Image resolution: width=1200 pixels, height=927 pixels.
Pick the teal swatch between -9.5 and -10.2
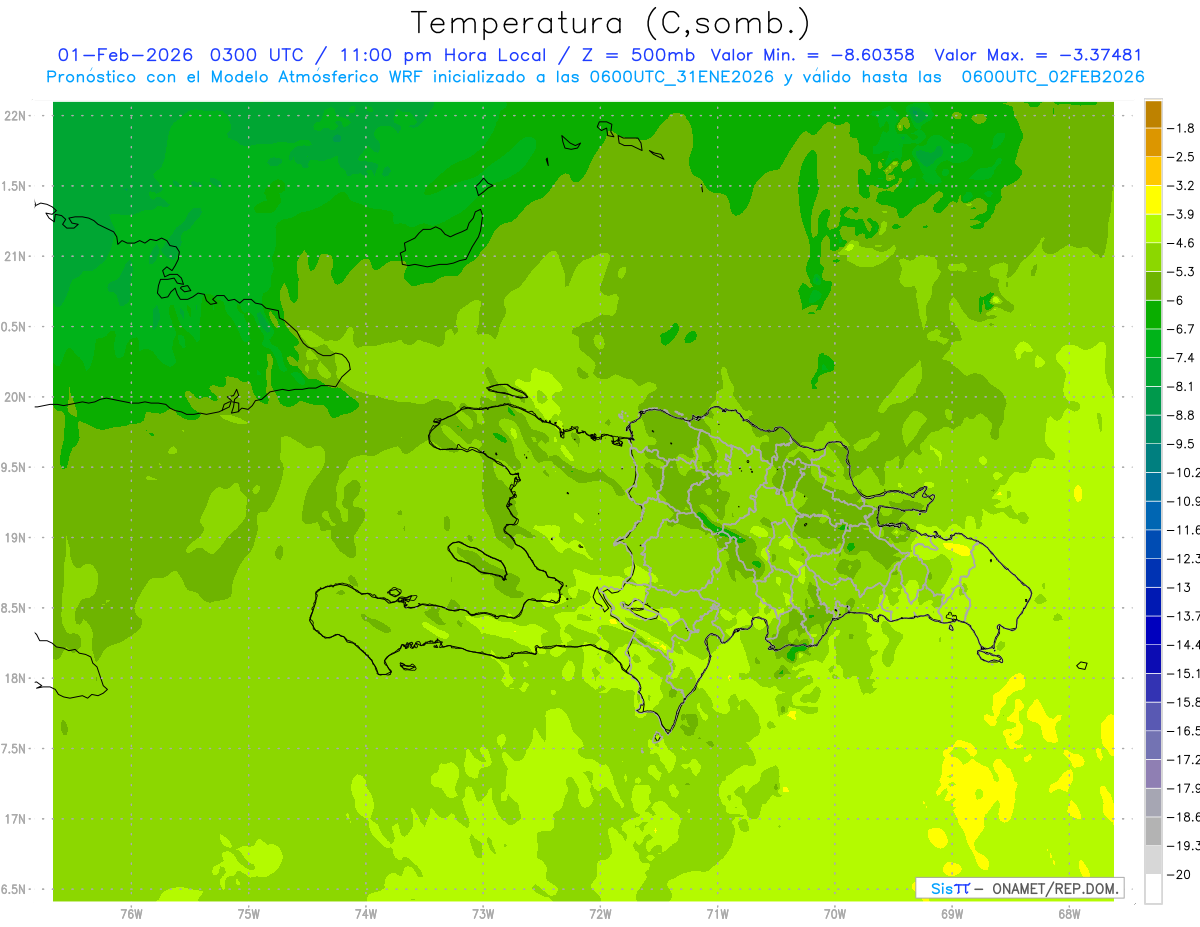tap(1153, 458)
